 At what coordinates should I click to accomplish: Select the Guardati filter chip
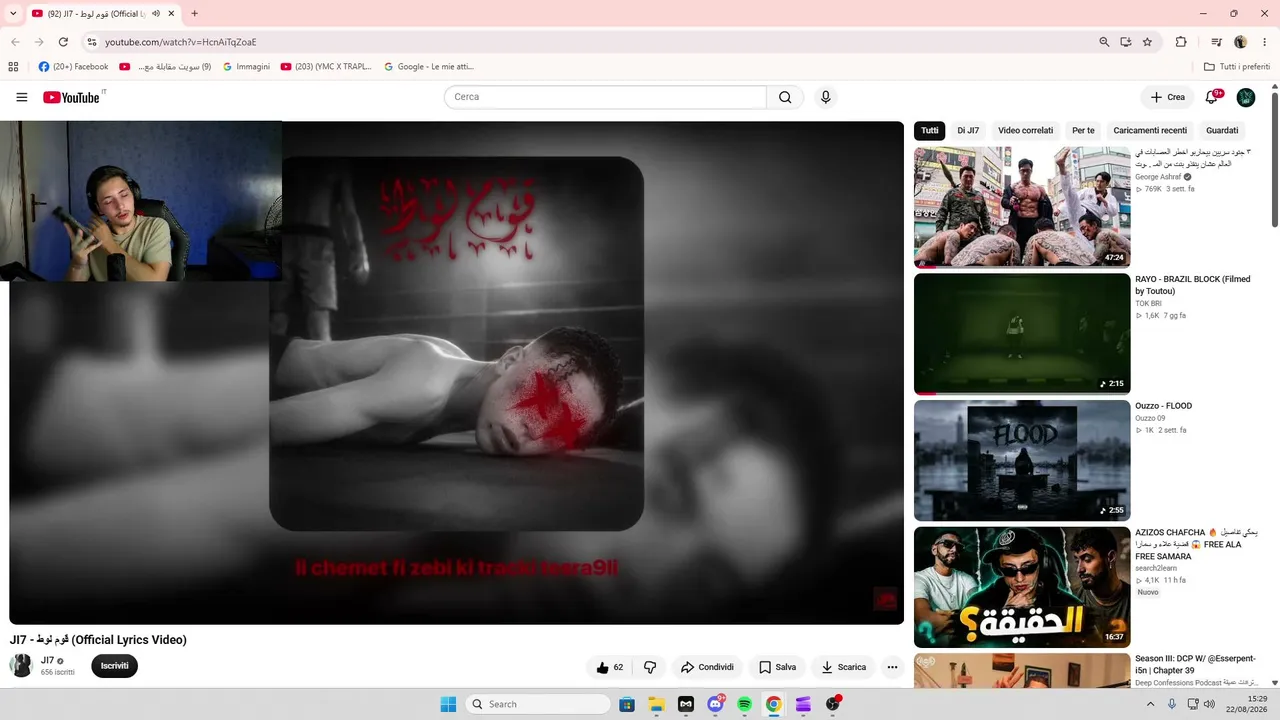coord(1222,131)
